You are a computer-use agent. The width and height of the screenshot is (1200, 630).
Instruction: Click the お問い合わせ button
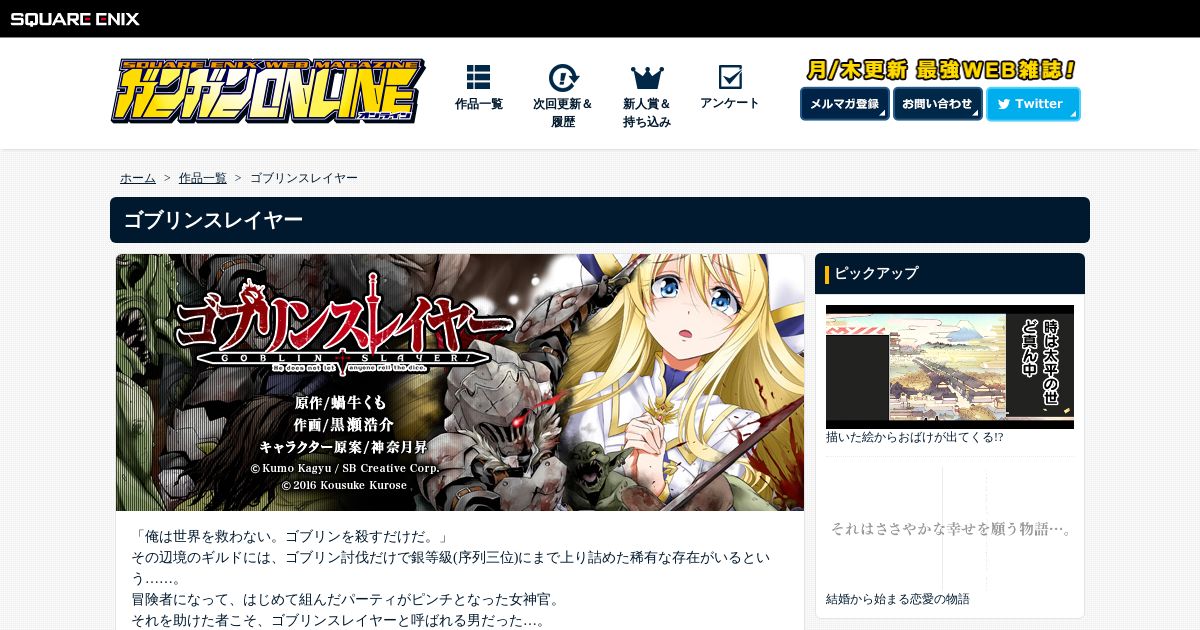(937, 104)
